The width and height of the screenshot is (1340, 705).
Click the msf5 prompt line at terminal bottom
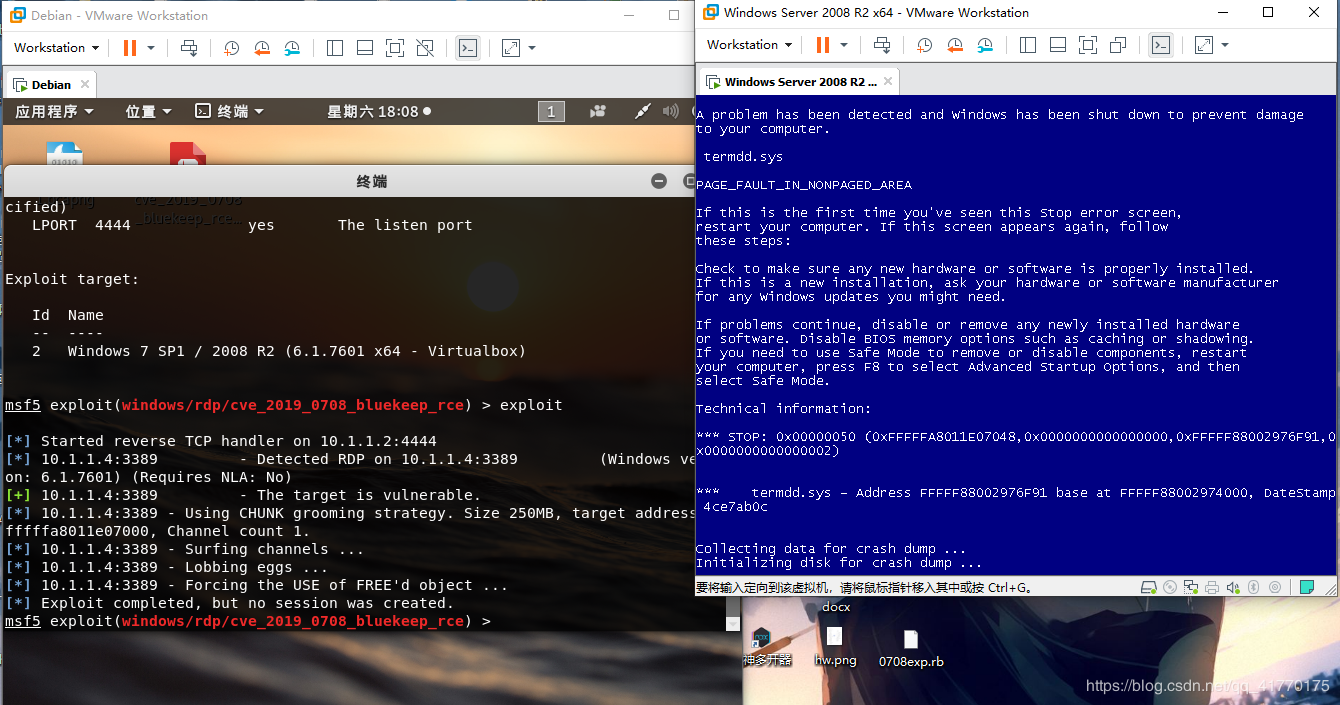pyautogui.click(x=248, y=621)
